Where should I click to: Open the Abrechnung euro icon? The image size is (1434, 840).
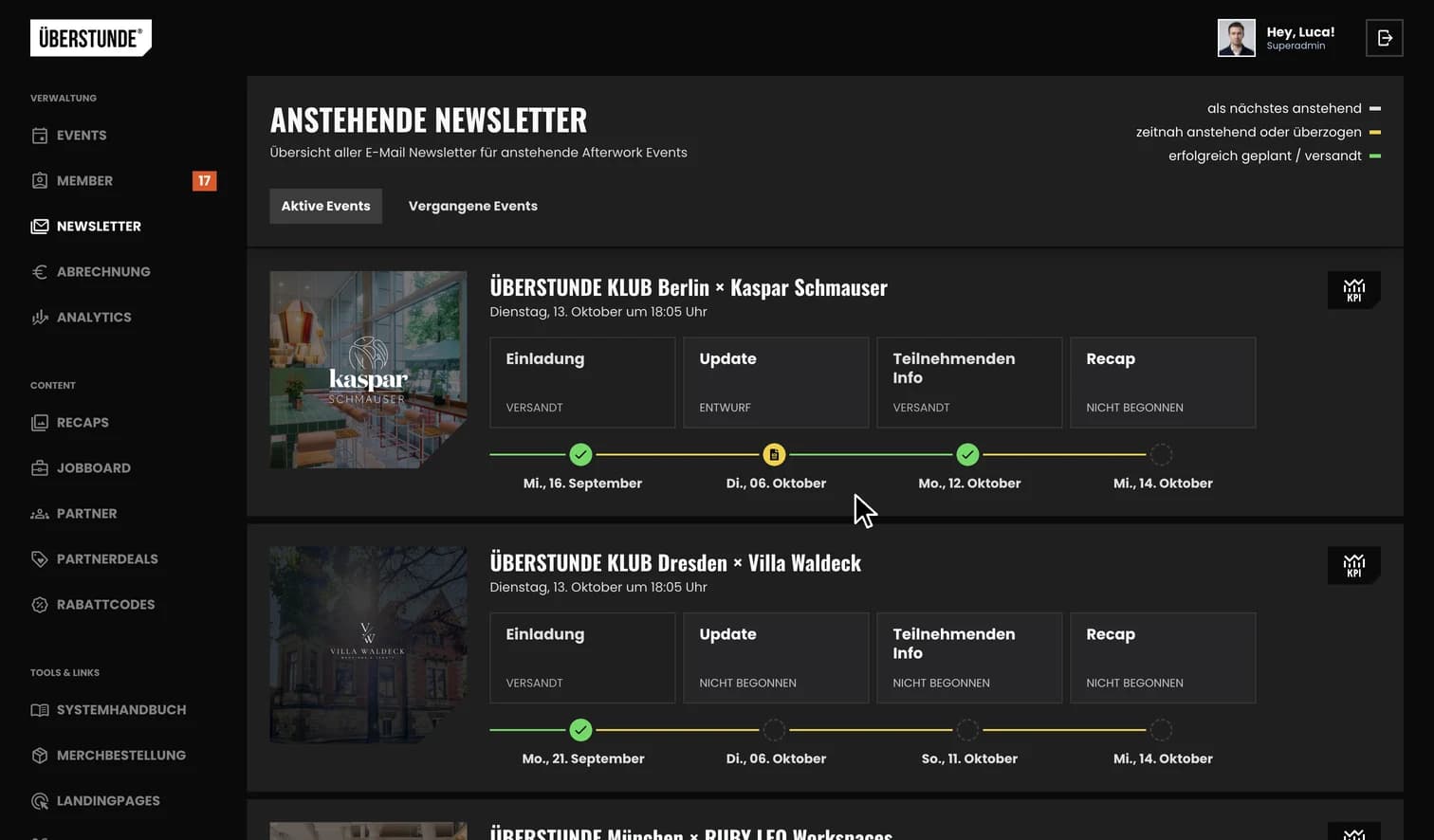click(40, 272)
